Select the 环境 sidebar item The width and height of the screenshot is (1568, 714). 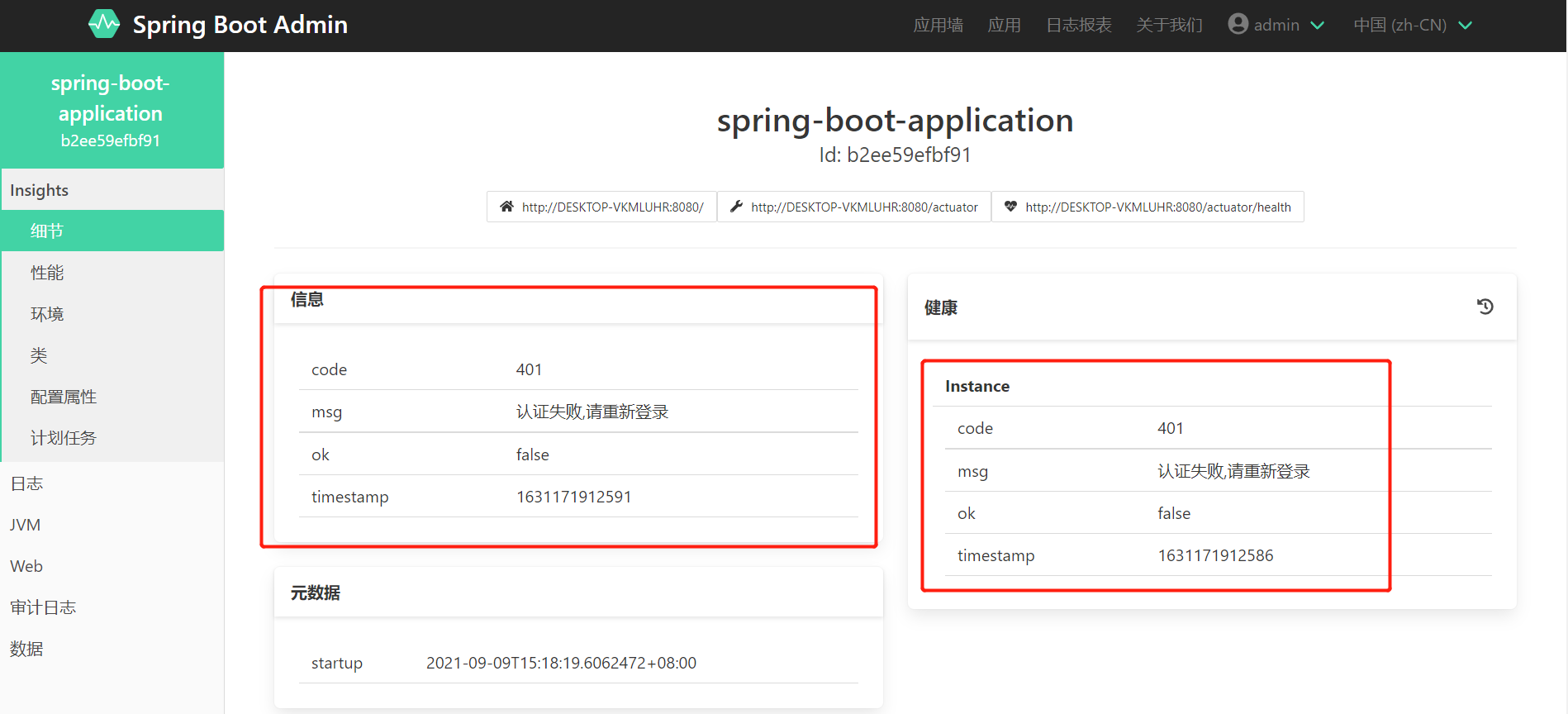point(112,314)
